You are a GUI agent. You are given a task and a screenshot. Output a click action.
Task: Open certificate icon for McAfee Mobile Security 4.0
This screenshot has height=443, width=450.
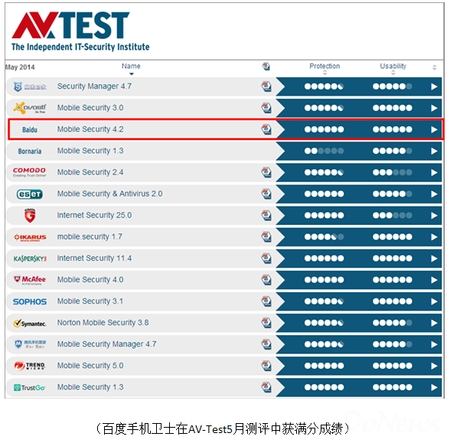[266, 280]
